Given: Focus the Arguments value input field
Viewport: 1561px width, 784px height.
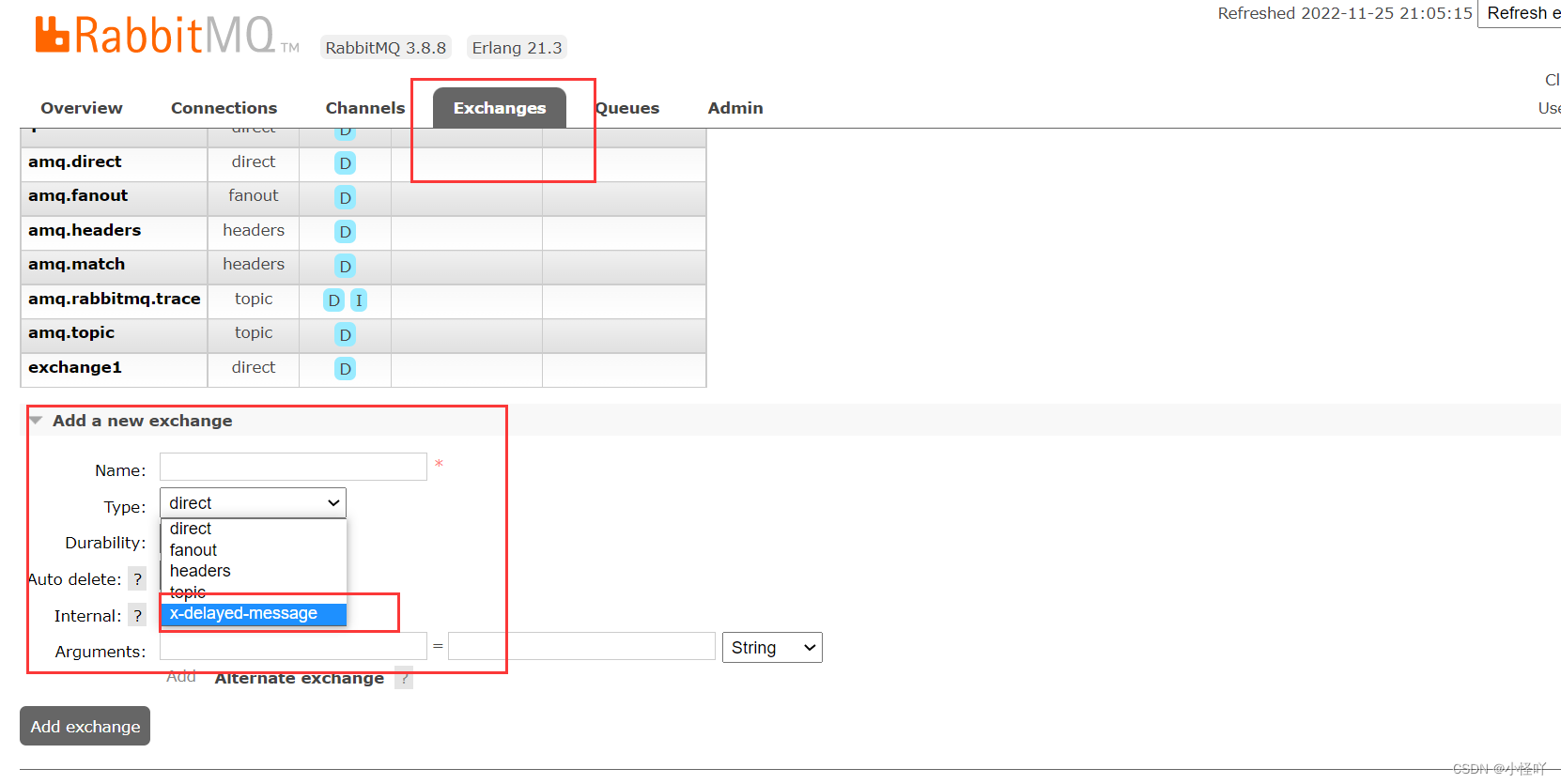Looking at the screenshot, I should (581, 646).
